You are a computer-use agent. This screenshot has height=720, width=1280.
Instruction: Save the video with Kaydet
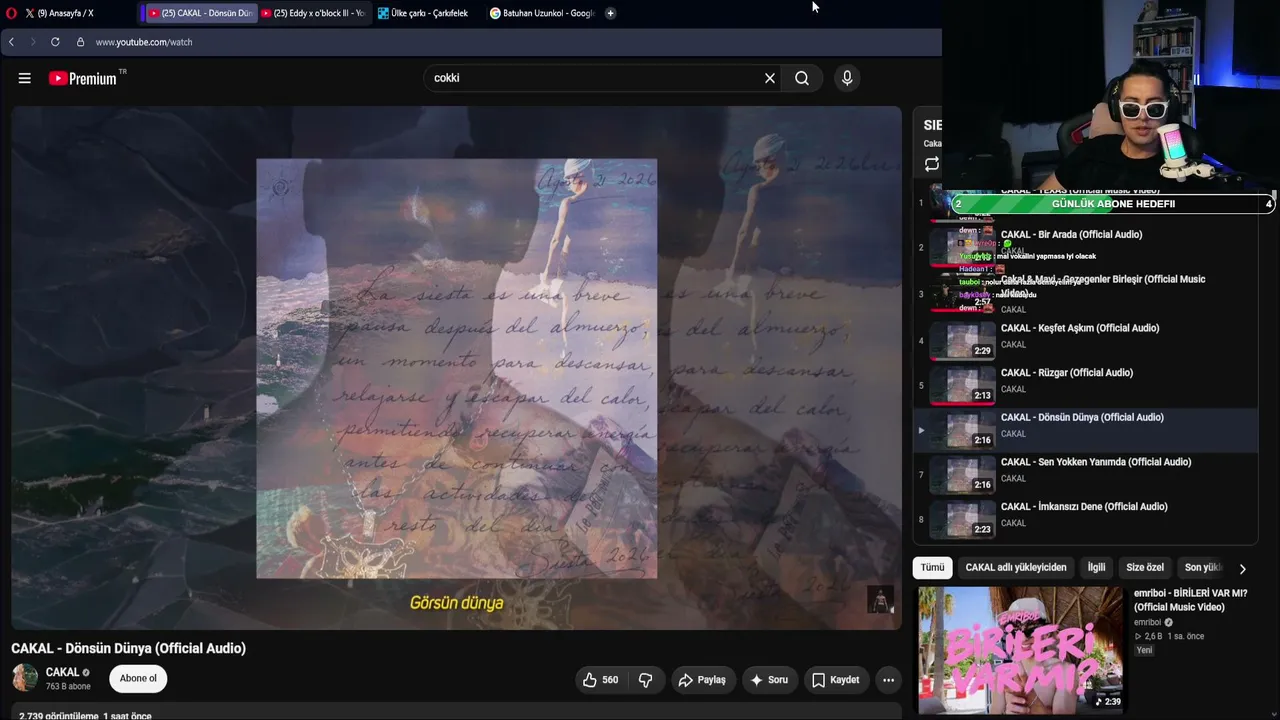836,680
